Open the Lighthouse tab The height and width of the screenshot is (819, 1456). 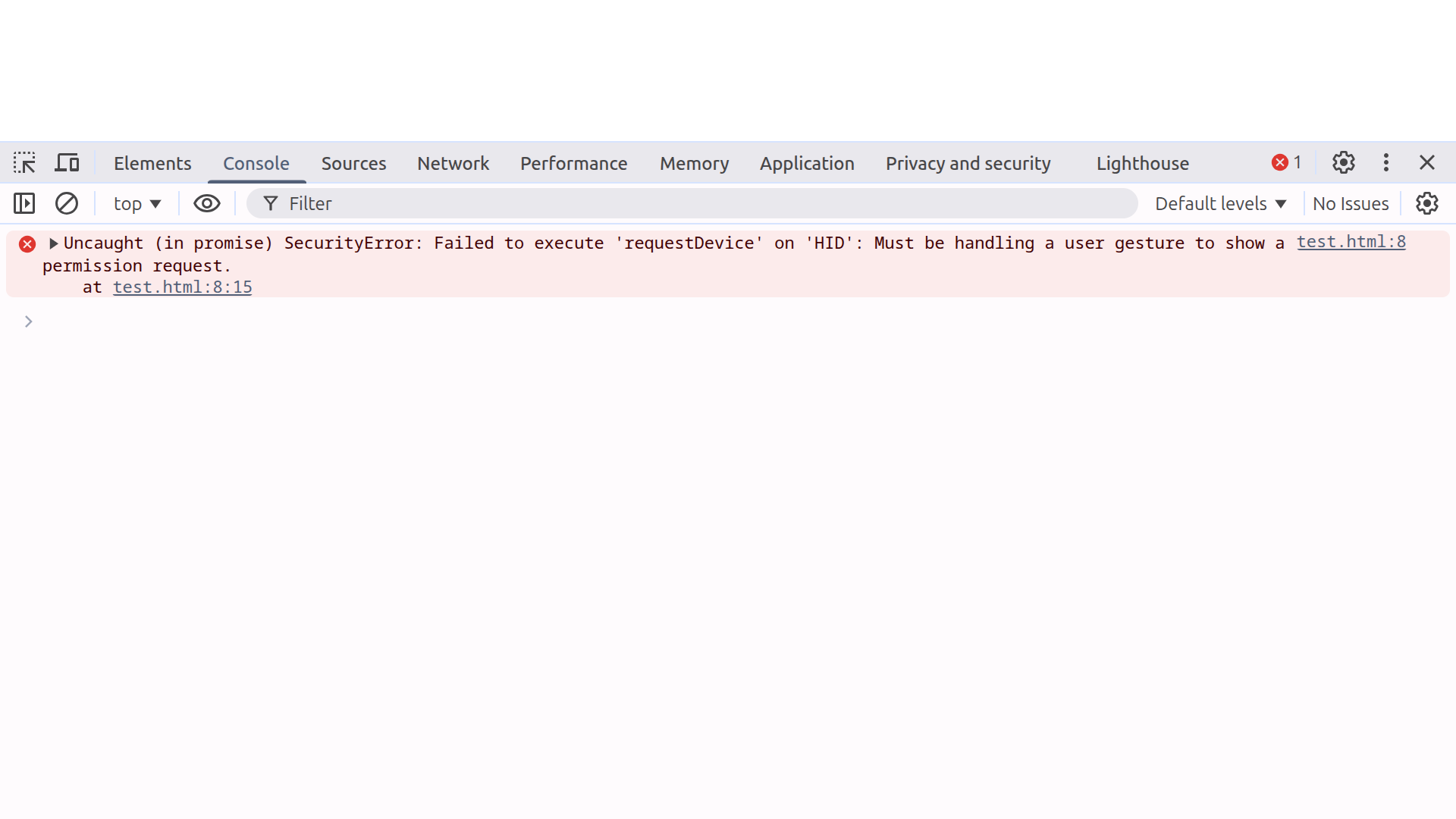(1142, 163)
